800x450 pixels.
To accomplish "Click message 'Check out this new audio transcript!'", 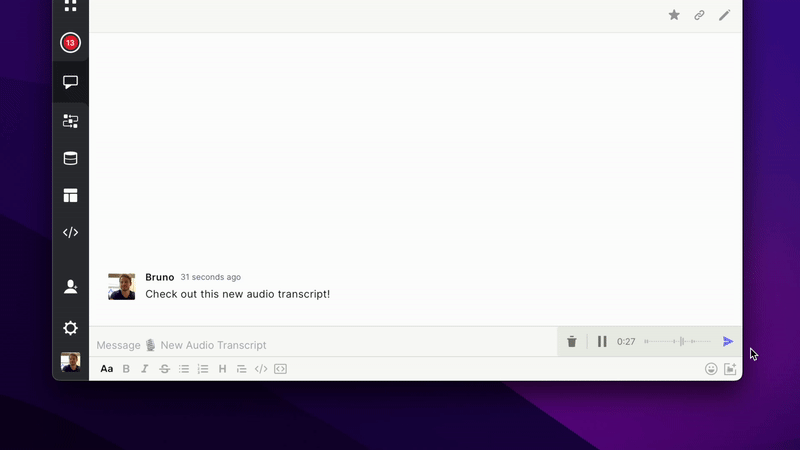I will (238, 294).
